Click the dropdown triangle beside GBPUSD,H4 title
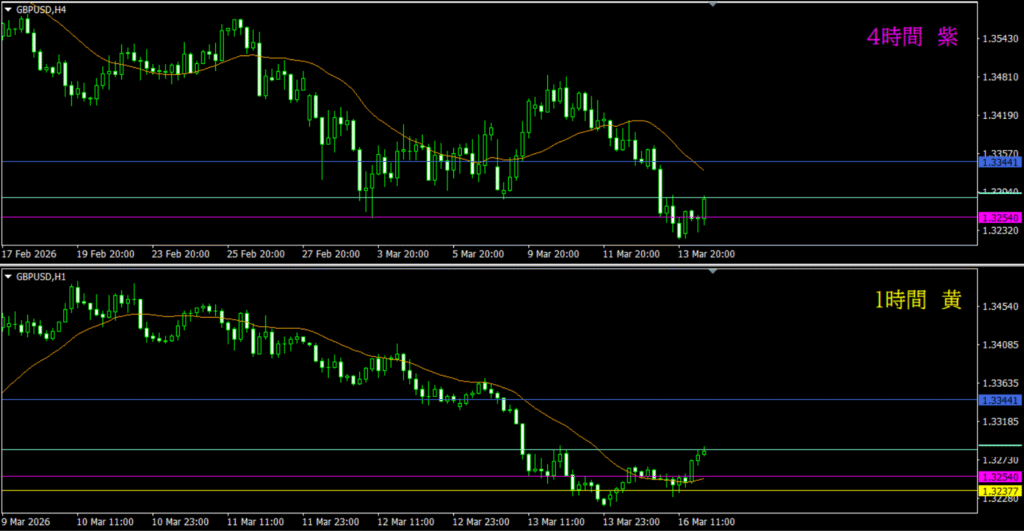Image resolution: width=1024 pixels, height=531 pixels. point(8,8)
